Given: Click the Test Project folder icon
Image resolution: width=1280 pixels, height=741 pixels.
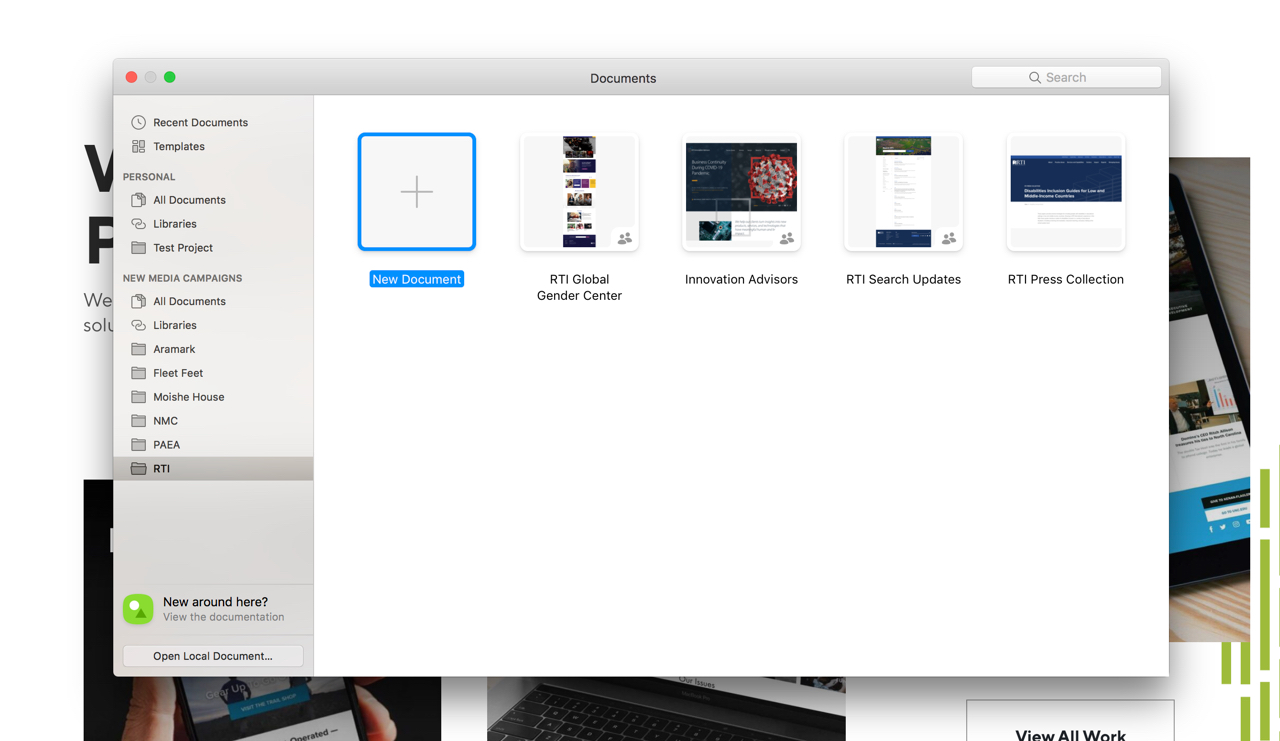Looking at the screenshot, I should (x=139, y=248).
